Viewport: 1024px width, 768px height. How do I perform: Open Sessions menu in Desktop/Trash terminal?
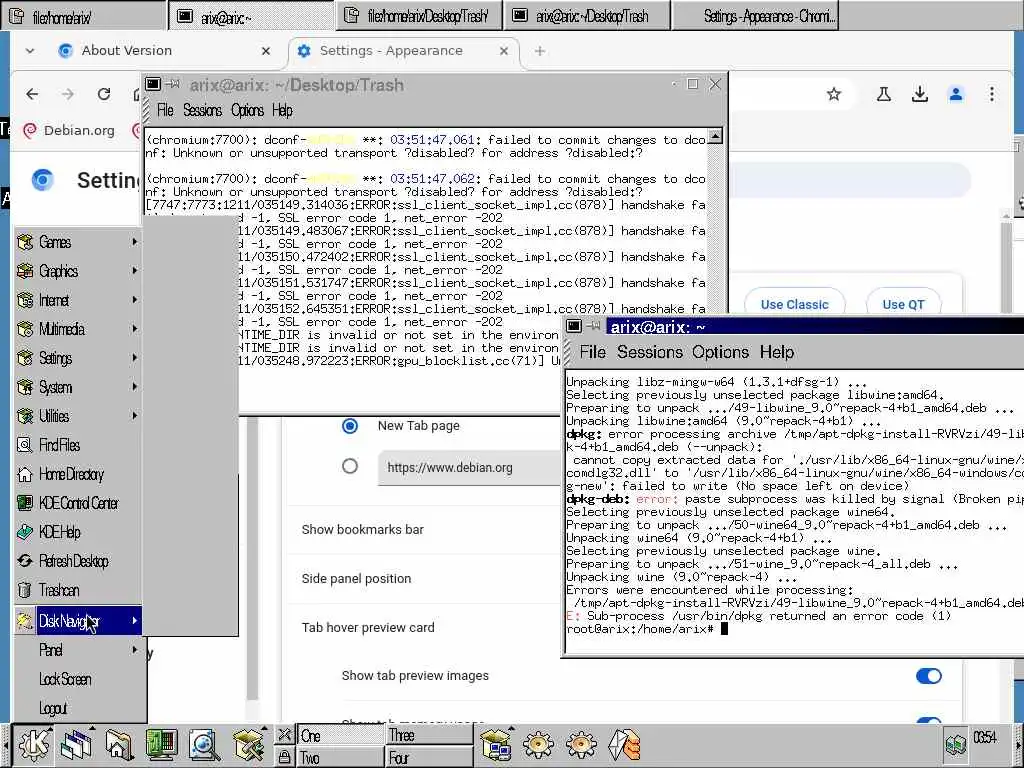(202, 110)
